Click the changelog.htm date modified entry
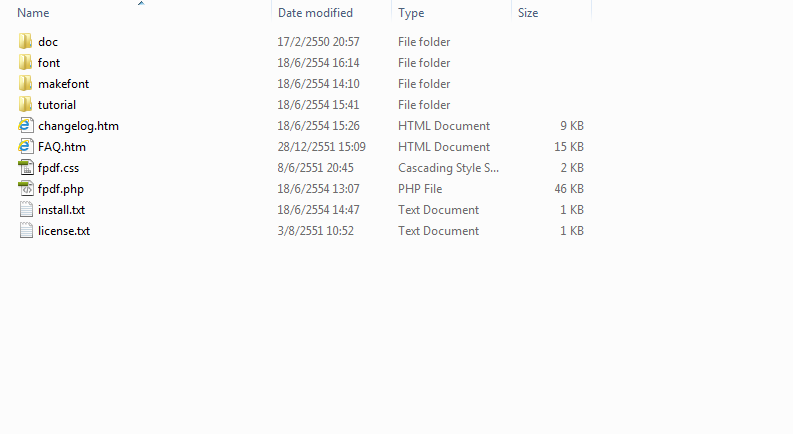This screenshot has width=793, height=434. click(318, 126)
